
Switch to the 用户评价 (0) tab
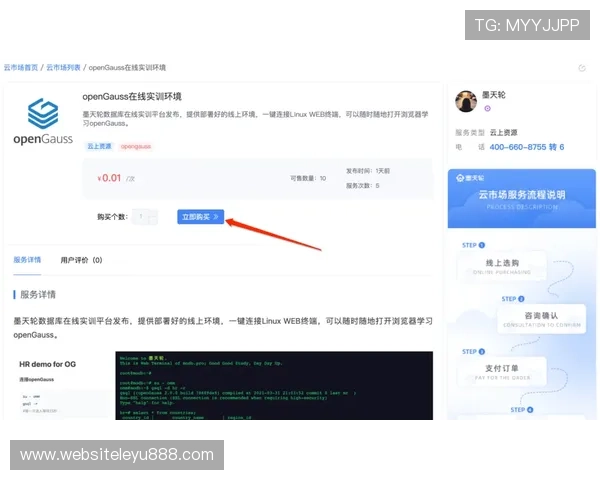coord(82,260)
